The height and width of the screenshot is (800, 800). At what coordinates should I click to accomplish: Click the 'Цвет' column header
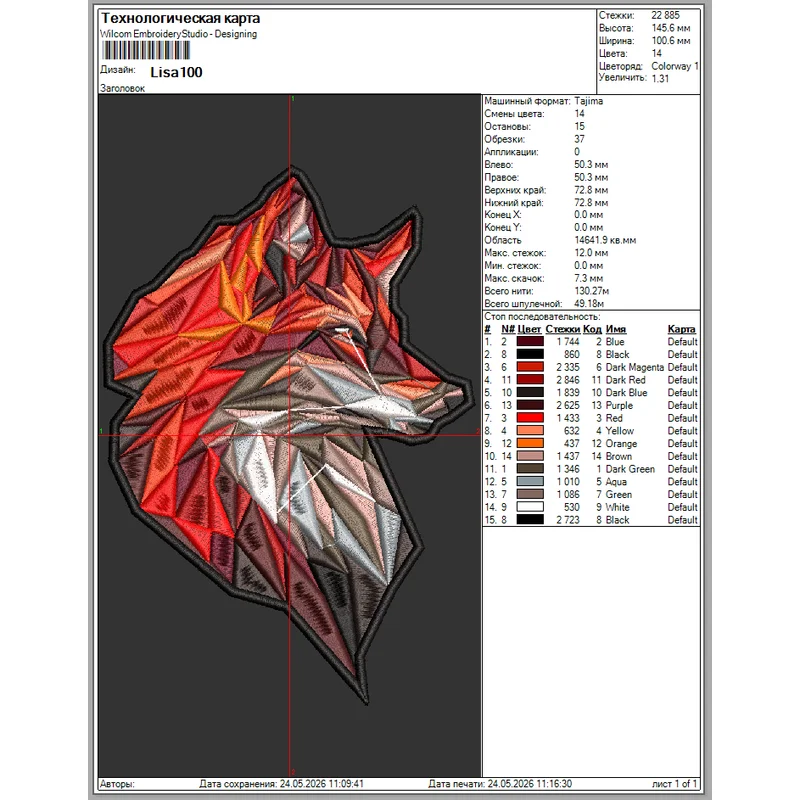pos(529,329)
